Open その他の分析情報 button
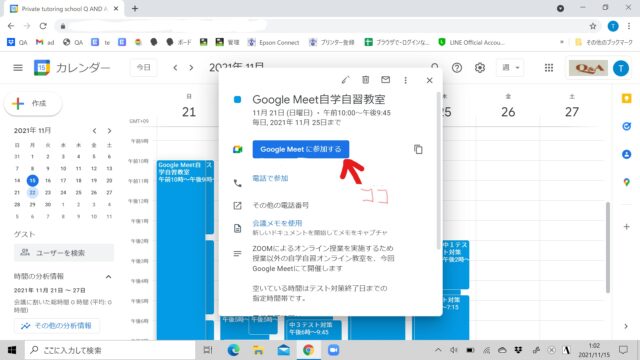 pyautogui.click(x=57, y=326)
